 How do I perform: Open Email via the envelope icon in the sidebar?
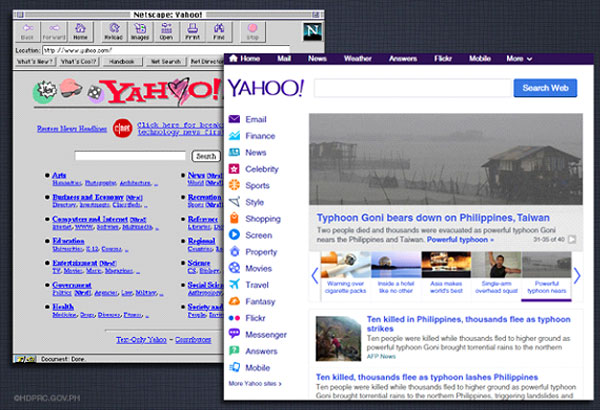point(234,119)
